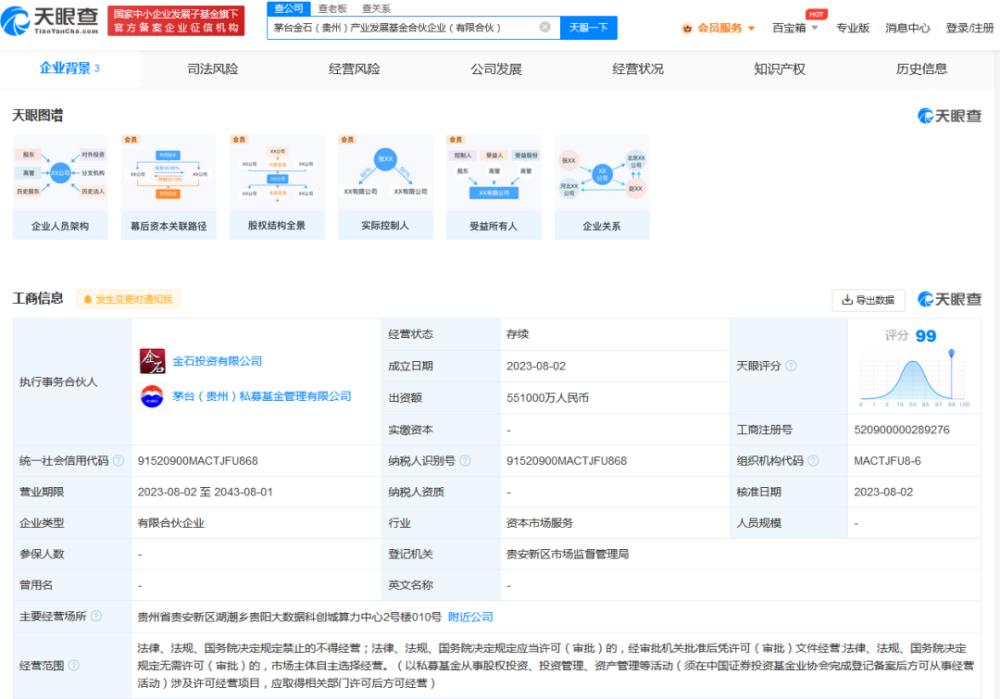
Task: Click the 登录/注册 link
Action: [x=969, y=28]
